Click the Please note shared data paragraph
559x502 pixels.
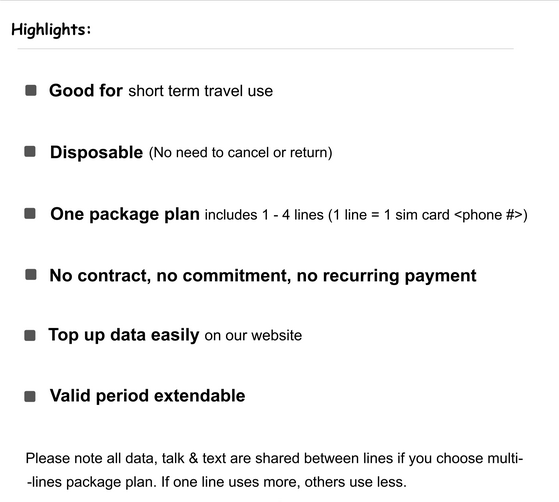pos(275,470)
